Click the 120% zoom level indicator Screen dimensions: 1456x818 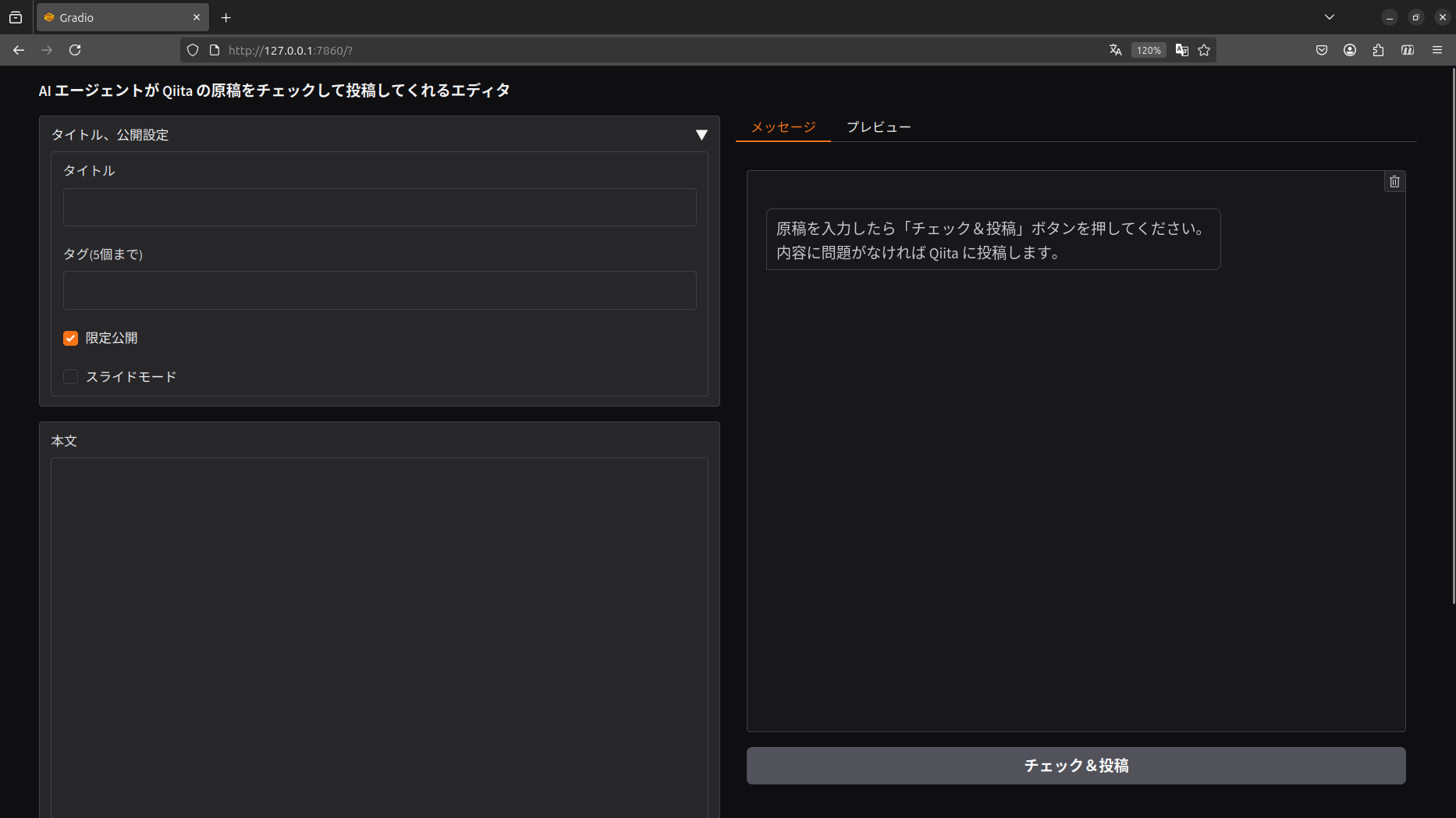pyautogui.click(x=1149, y=50)
